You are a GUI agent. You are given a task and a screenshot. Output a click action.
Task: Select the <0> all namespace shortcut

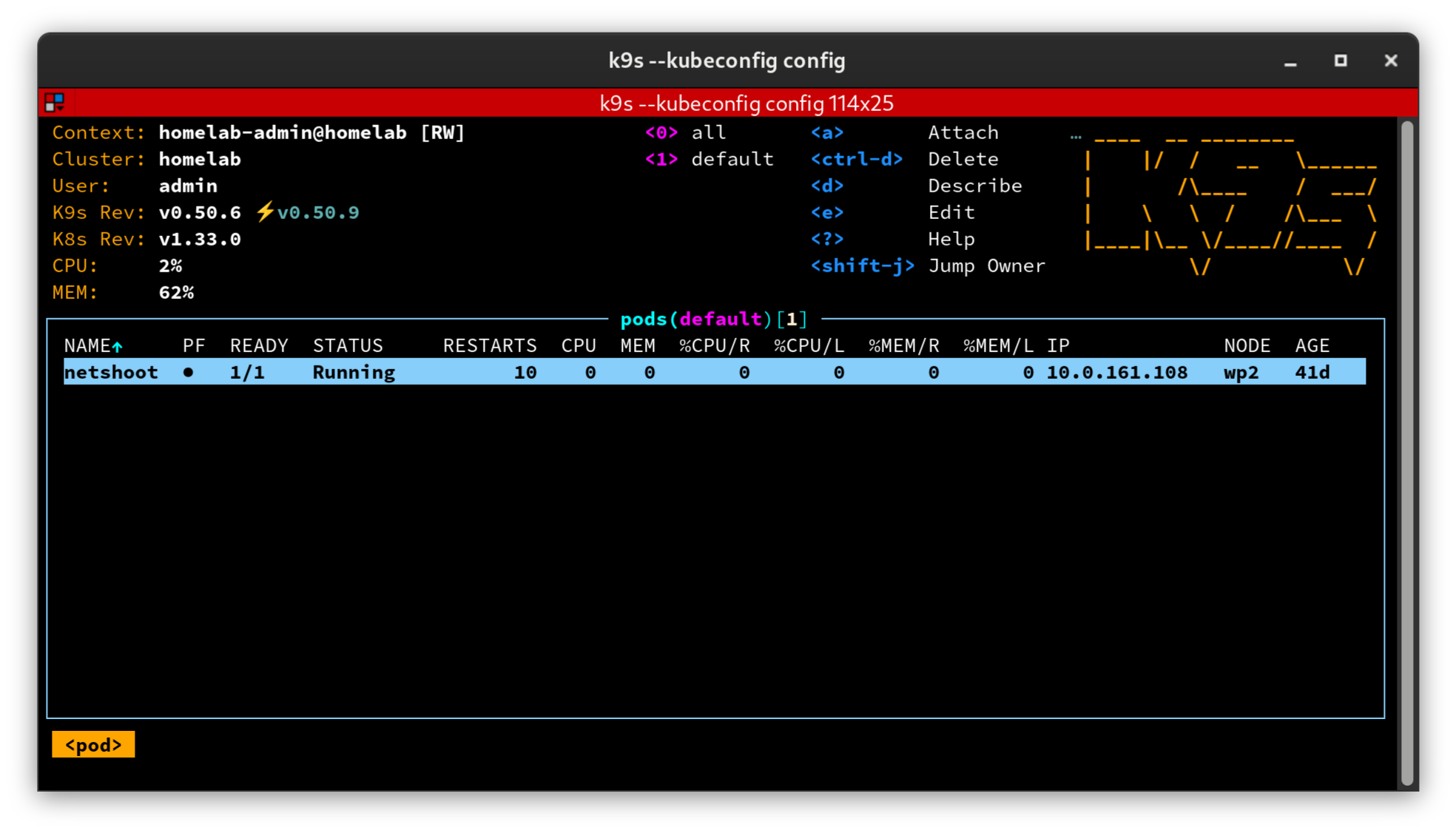(685, 132)
